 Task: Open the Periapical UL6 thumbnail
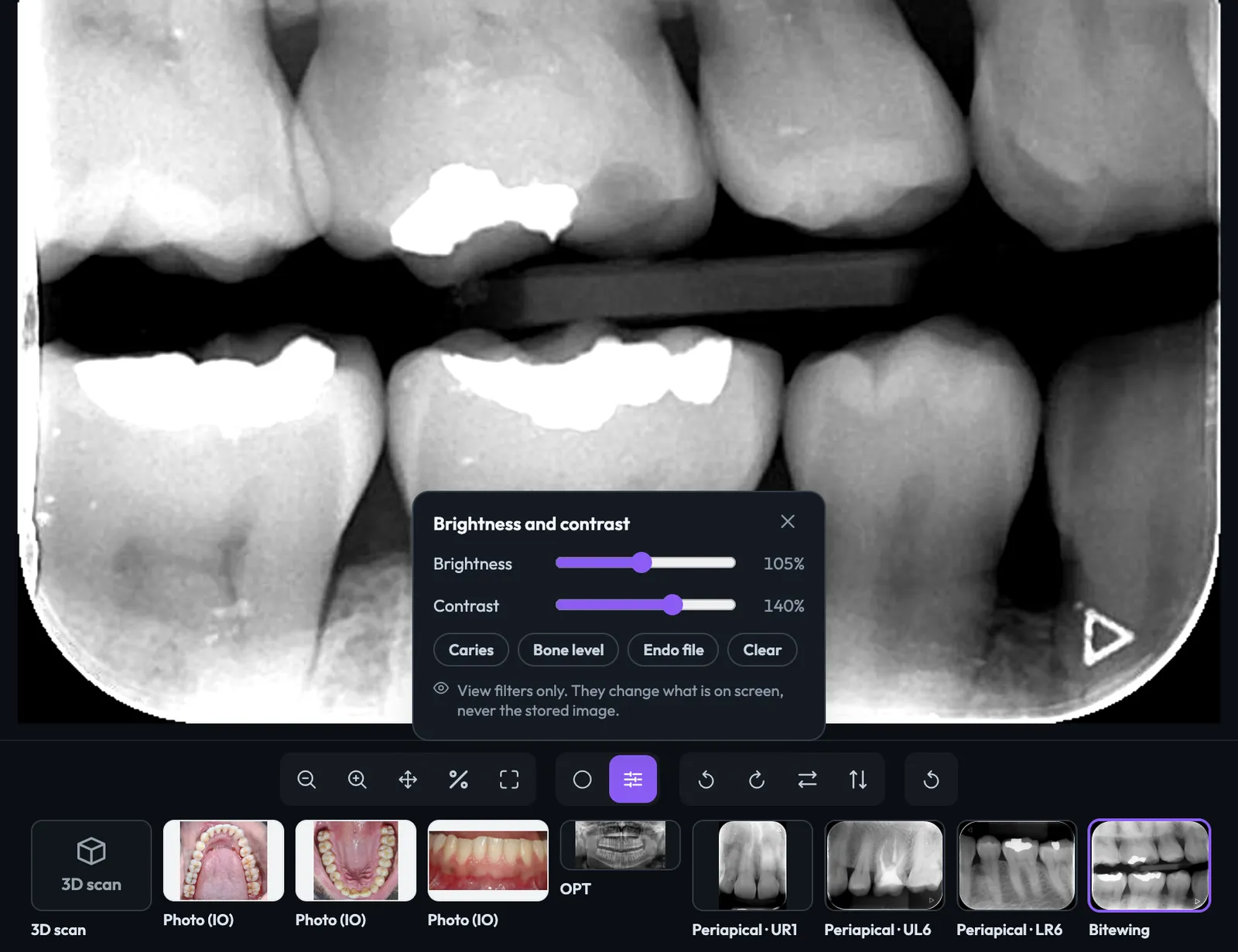pyautogui.click(x=885, y=865)
